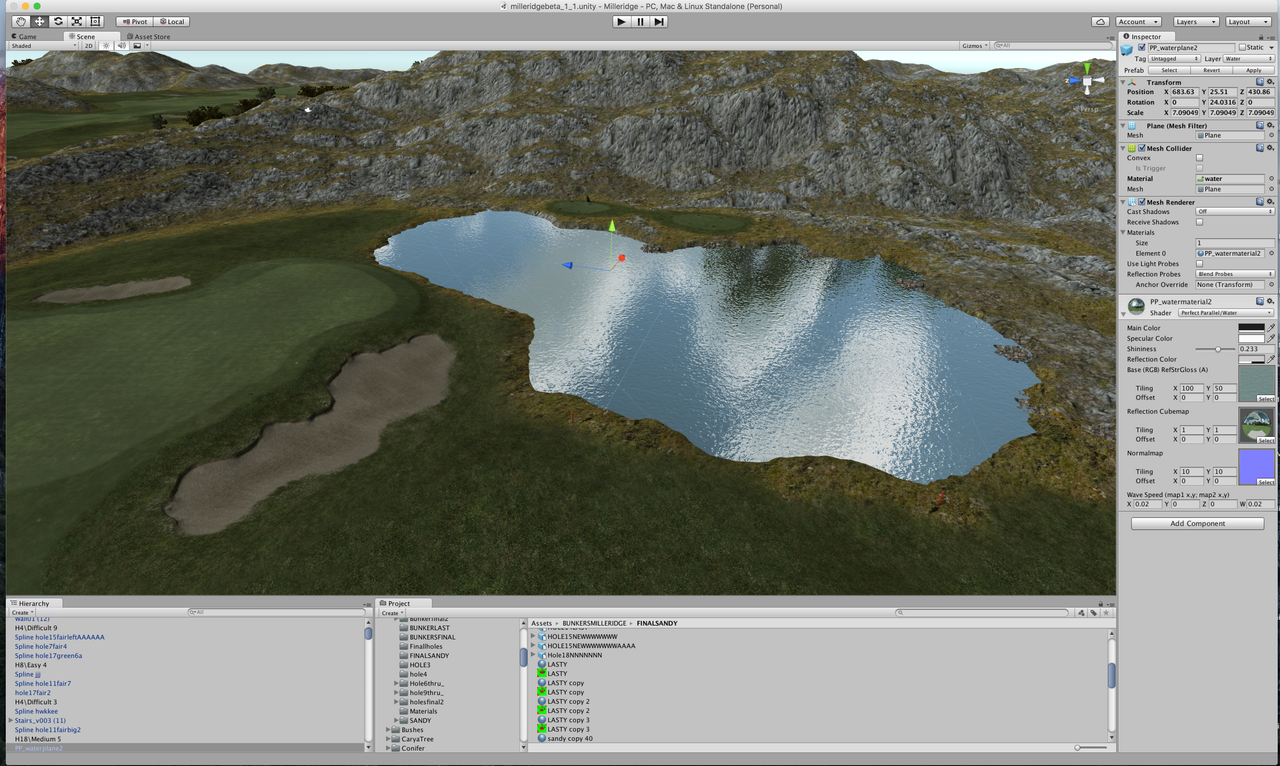This screenshot has width=1280, height=766.
Task: Open the Layer dropdown set to Water
Action: (1249, 59)
